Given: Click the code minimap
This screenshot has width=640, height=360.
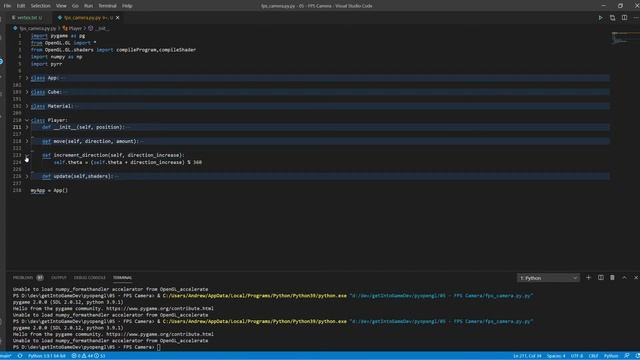Looking at the screenshot, I should tap(625, 39).
